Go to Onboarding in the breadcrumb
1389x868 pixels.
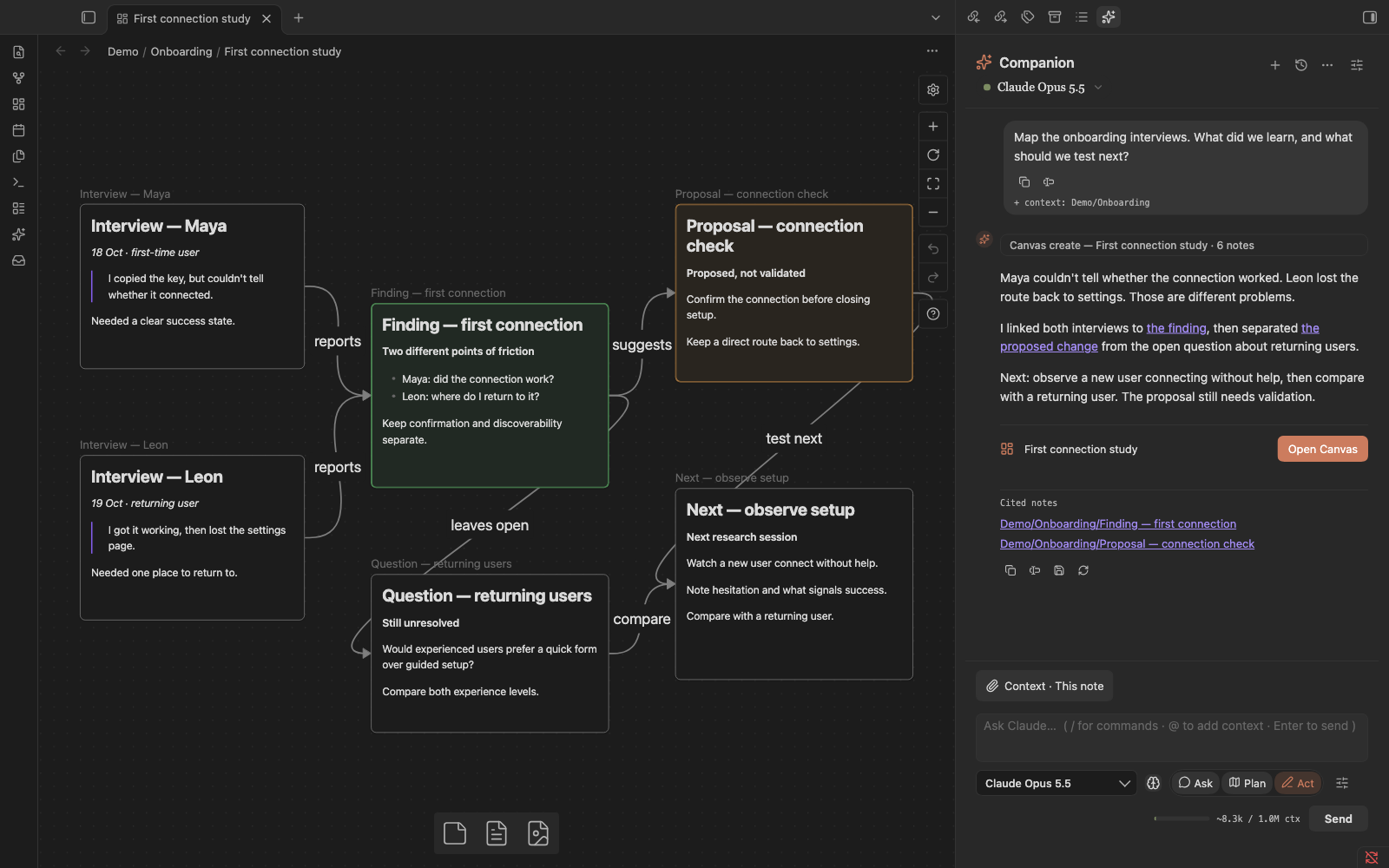pyautogui.click(x=181, y=52)
